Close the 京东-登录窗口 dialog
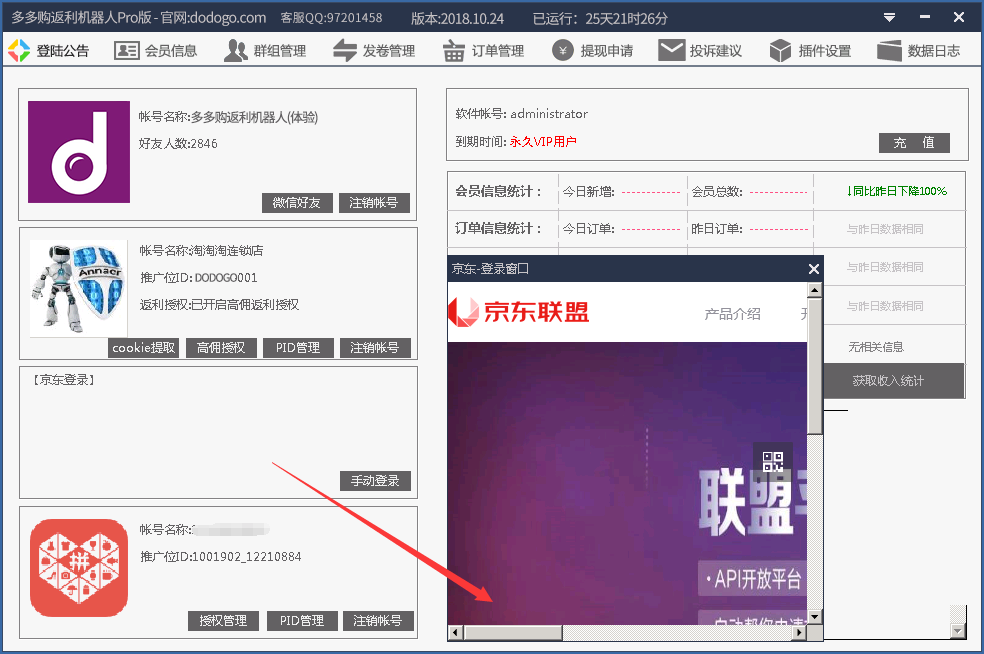Image resolution: width=984 pixels, height=654 pixels. click(814, 269)
